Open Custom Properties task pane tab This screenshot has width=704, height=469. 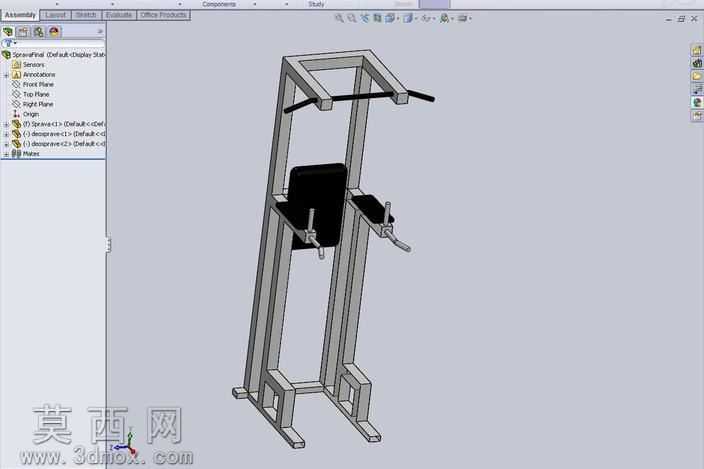tap(697, 116)
